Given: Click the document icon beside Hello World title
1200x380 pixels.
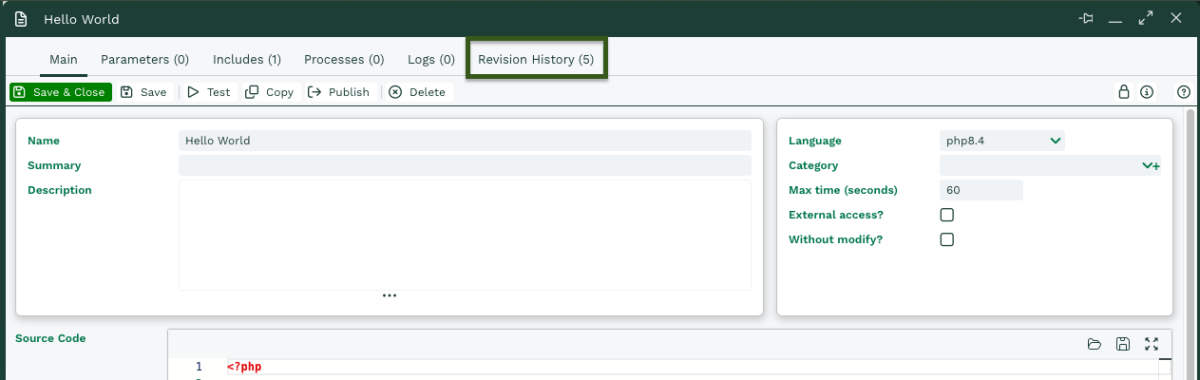Looking at the screenshot, I should (20, 19).
